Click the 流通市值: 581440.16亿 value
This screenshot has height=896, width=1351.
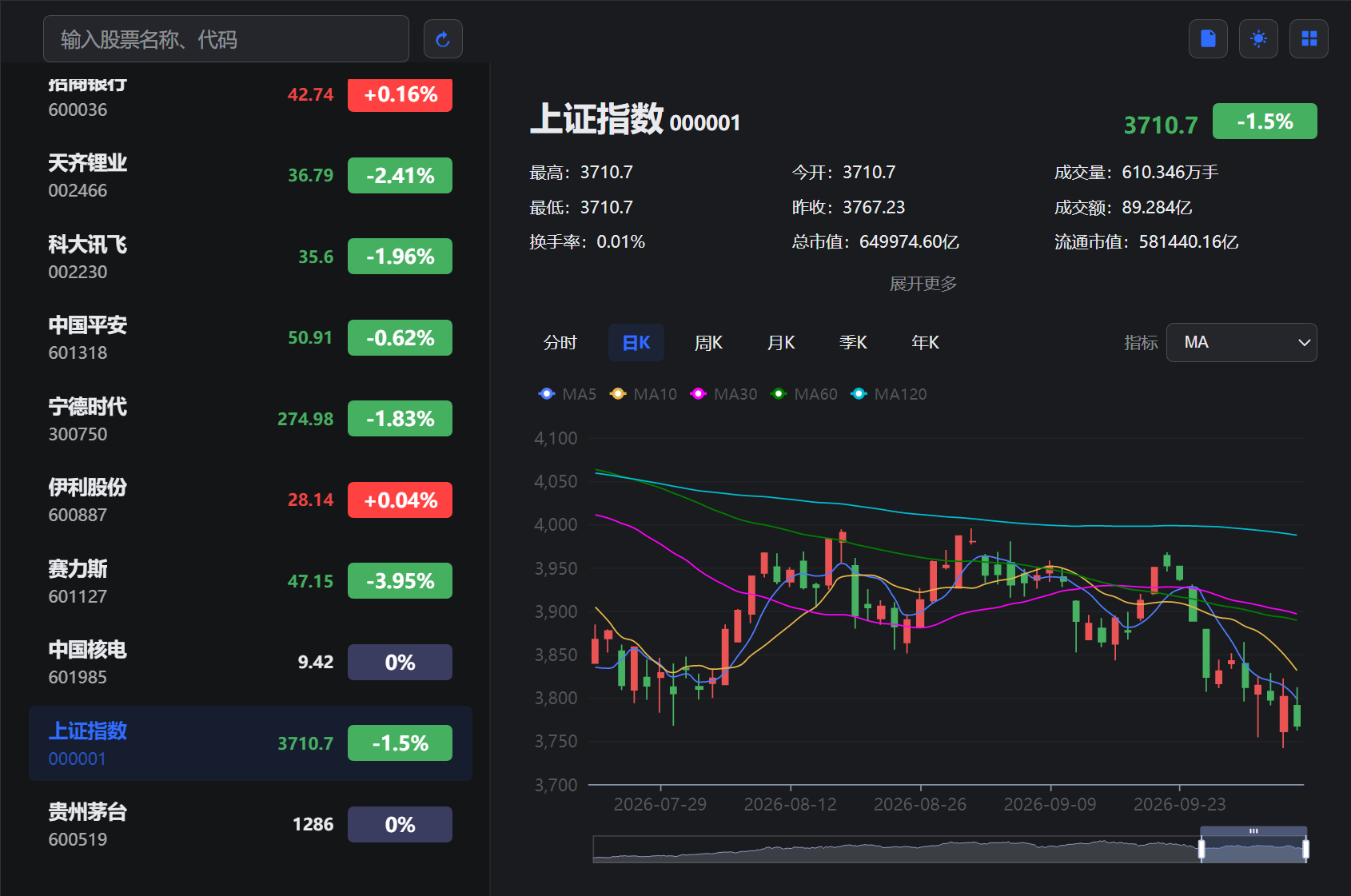(1146, 242)
